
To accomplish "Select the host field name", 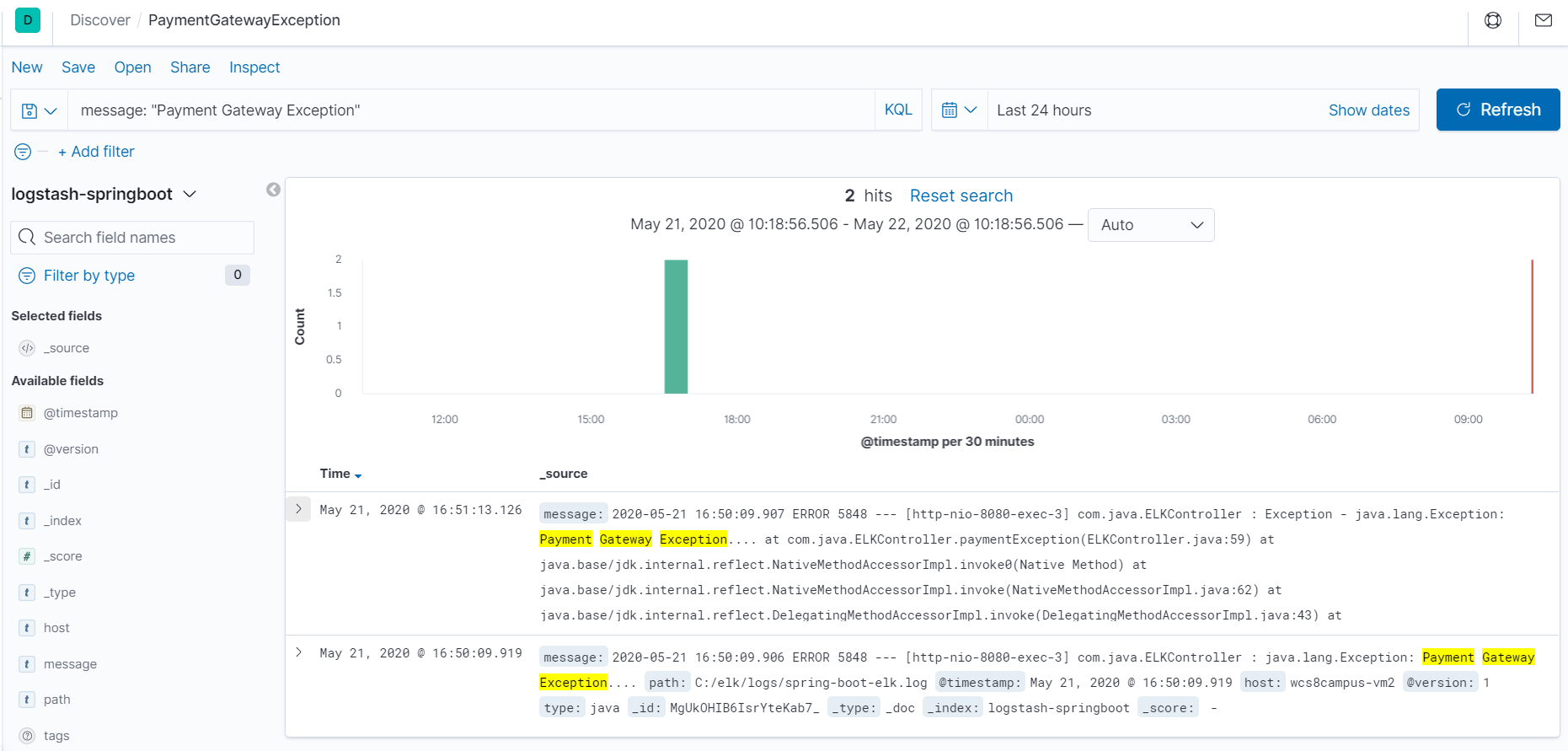I will (x=56, y=628).
